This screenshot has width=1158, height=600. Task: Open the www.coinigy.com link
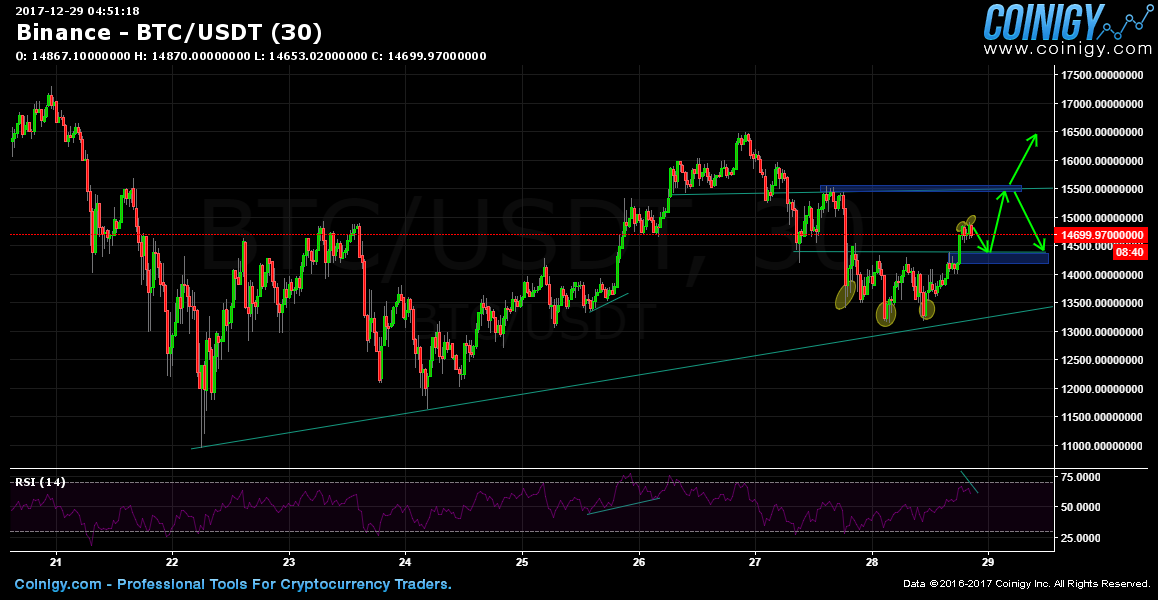coord(1066,50)
